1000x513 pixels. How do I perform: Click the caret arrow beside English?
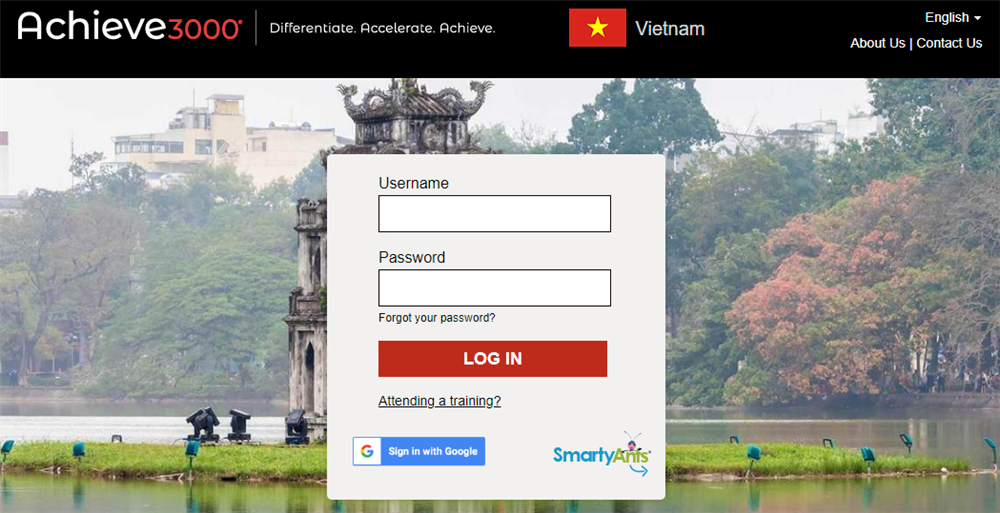click(978, 19)
